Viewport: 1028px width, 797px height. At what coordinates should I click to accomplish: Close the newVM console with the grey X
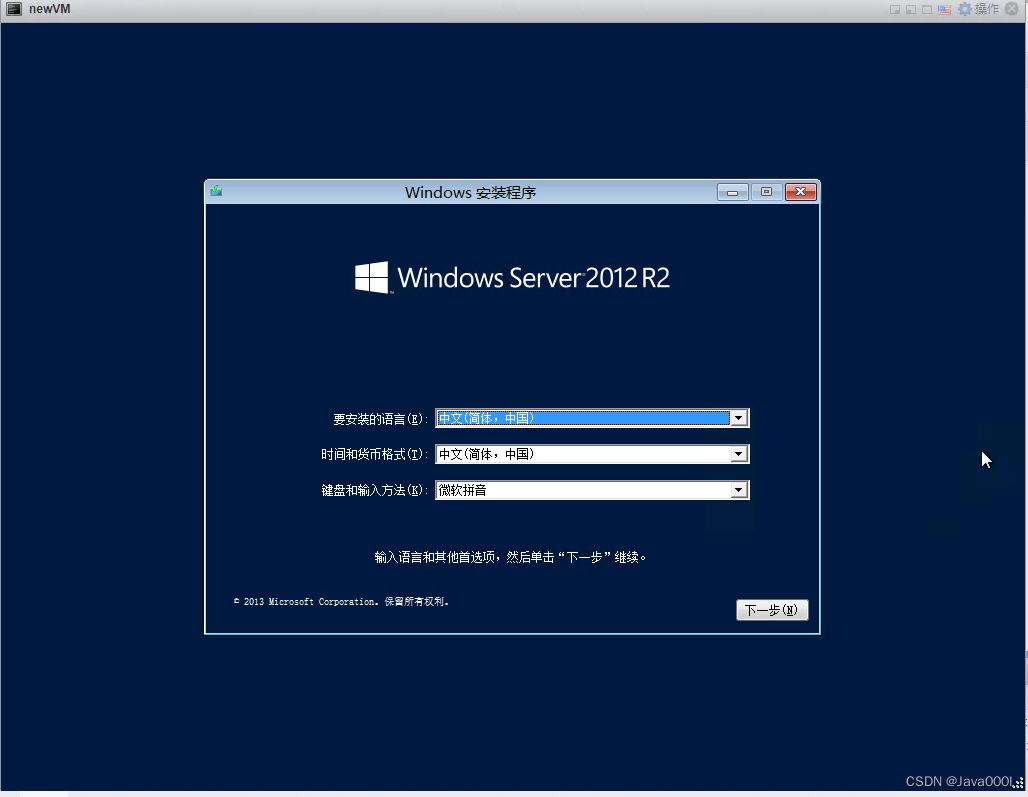pyautogui.click(x=1012, y=9)
